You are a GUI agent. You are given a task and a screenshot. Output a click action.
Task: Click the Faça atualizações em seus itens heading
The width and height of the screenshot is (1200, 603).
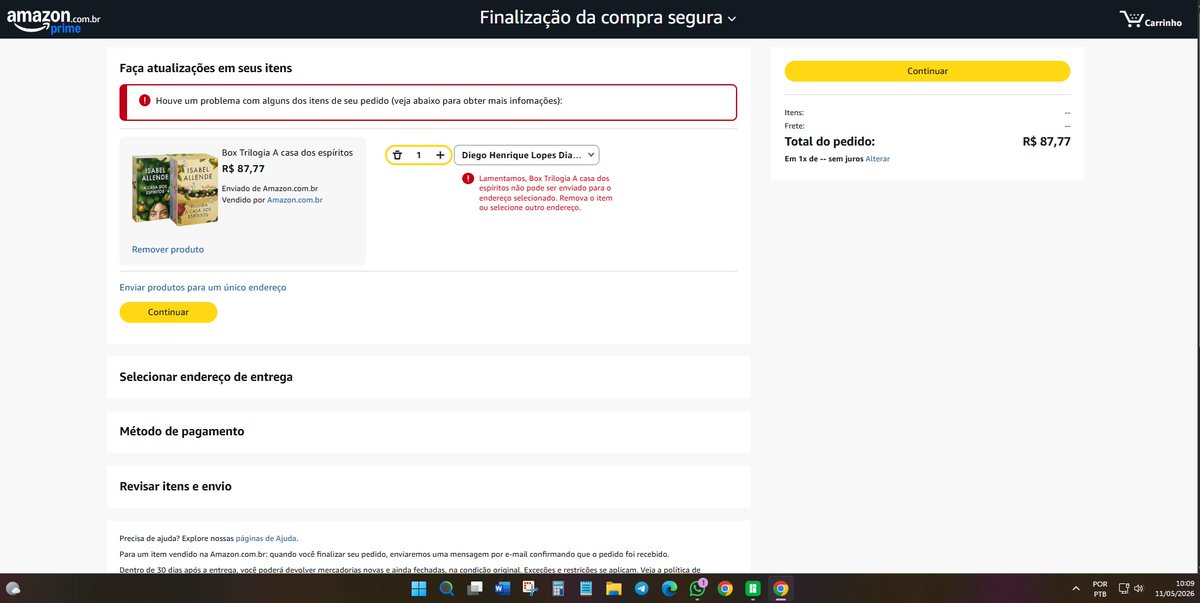tap(205, 68)
